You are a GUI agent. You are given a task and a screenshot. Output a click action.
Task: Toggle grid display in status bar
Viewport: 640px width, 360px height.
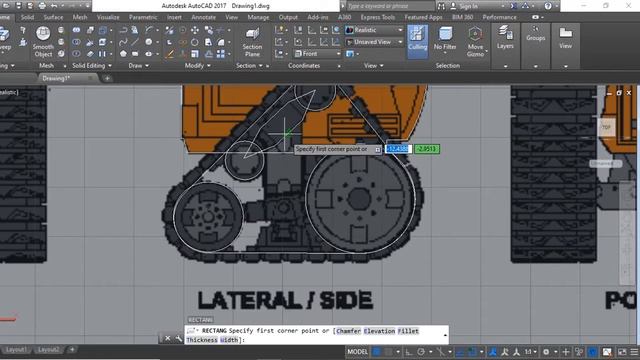click(x=377, y=351)
